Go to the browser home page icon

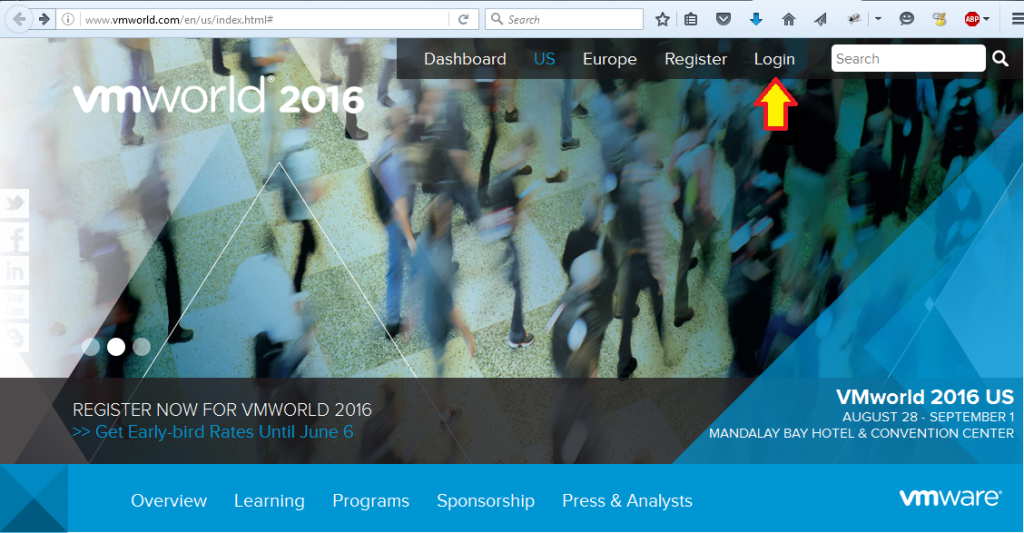788,19
